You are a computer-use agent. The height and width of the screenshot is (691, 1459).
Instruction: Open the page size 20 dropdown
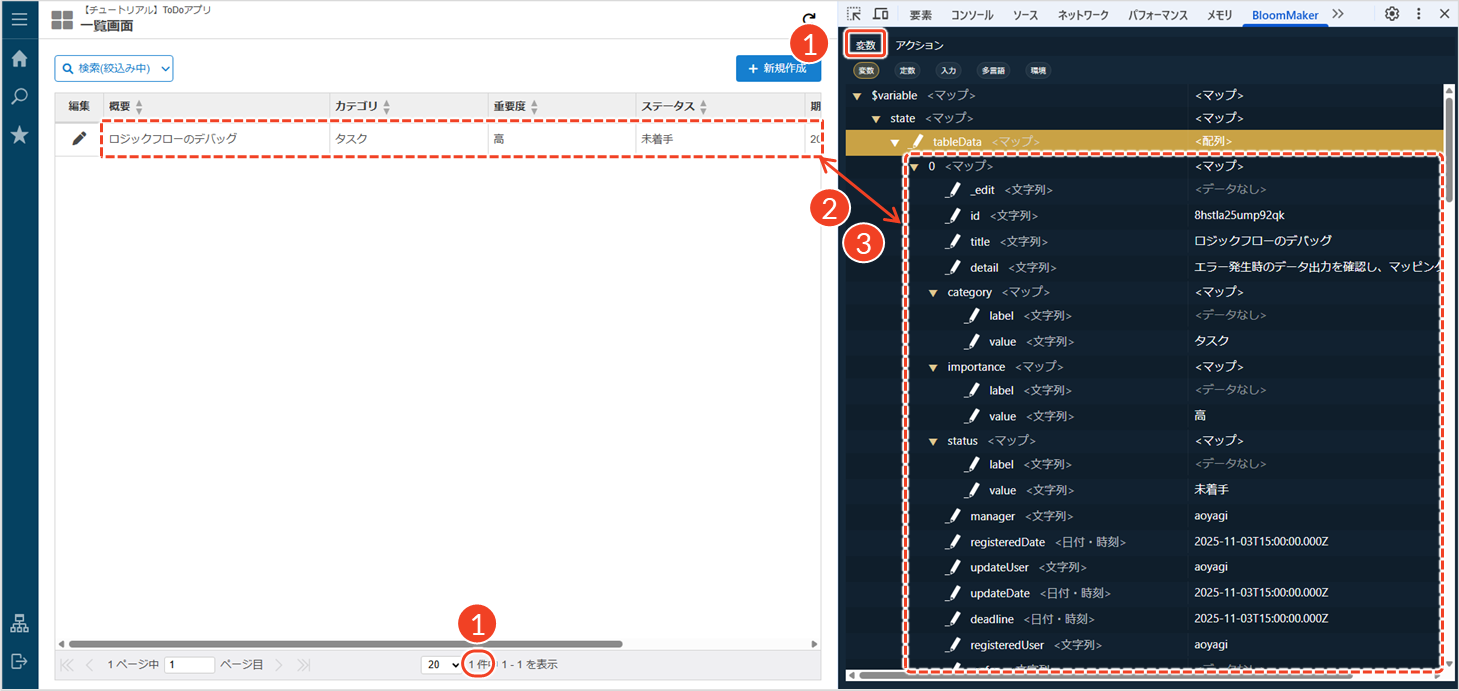pyautogui.click(x=441, y=665)
